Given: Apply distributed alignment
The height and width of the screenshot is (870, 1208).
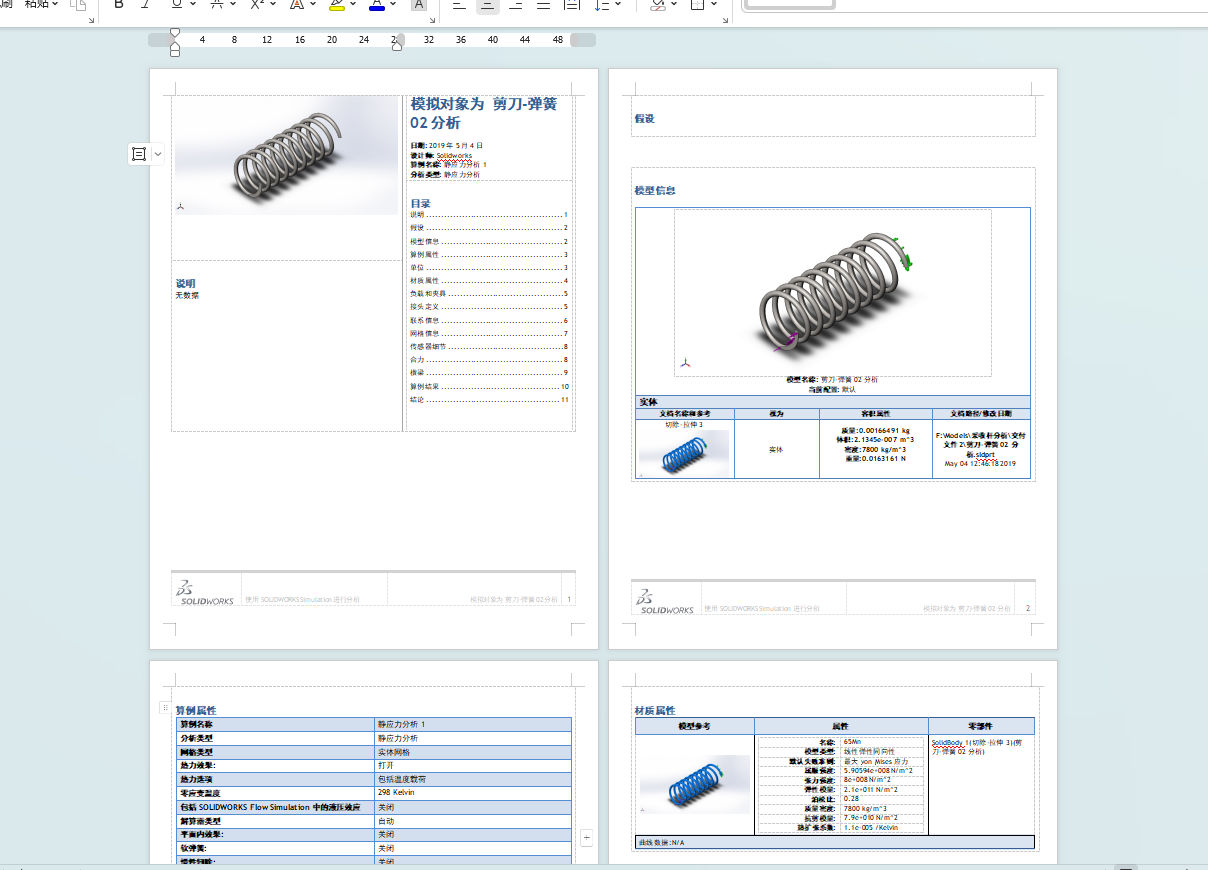Looking at the screenshot, I should coord(572,5).
